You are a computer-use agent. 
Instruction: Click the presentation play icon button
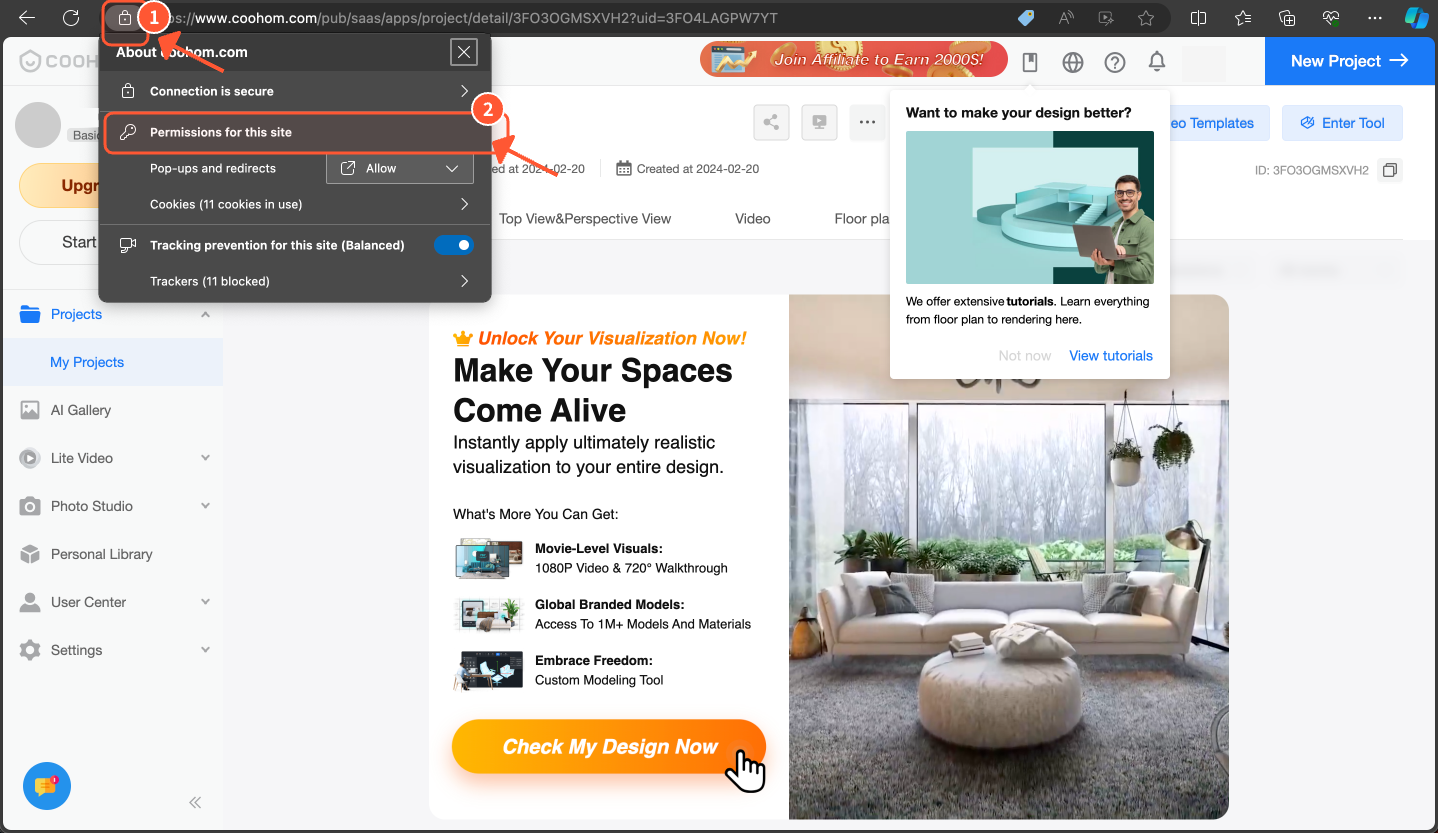819,123
